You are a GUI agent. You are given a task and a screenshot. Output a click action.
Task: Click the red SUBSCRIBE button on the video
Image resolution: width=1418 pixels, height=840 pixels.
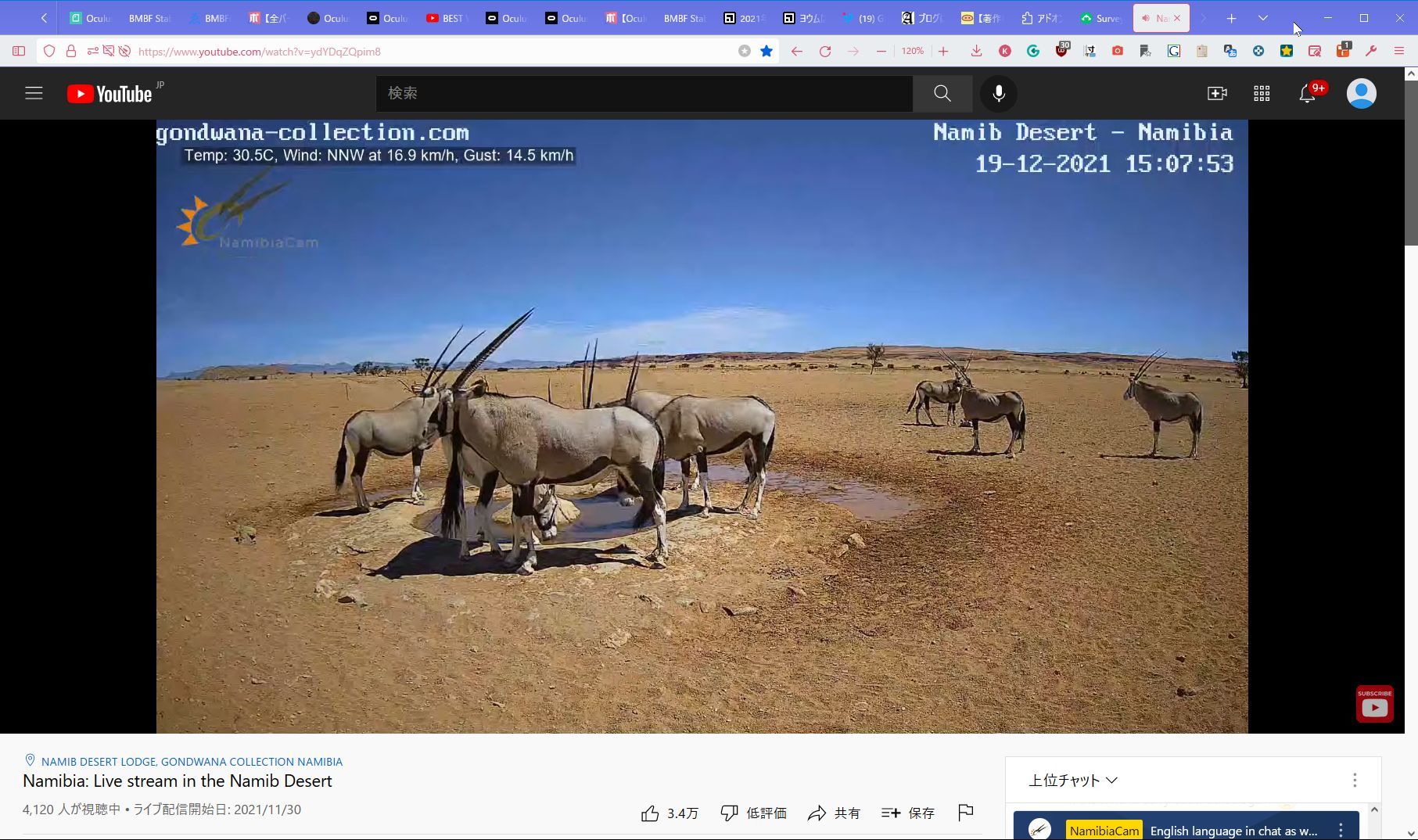pos(1374,703)
